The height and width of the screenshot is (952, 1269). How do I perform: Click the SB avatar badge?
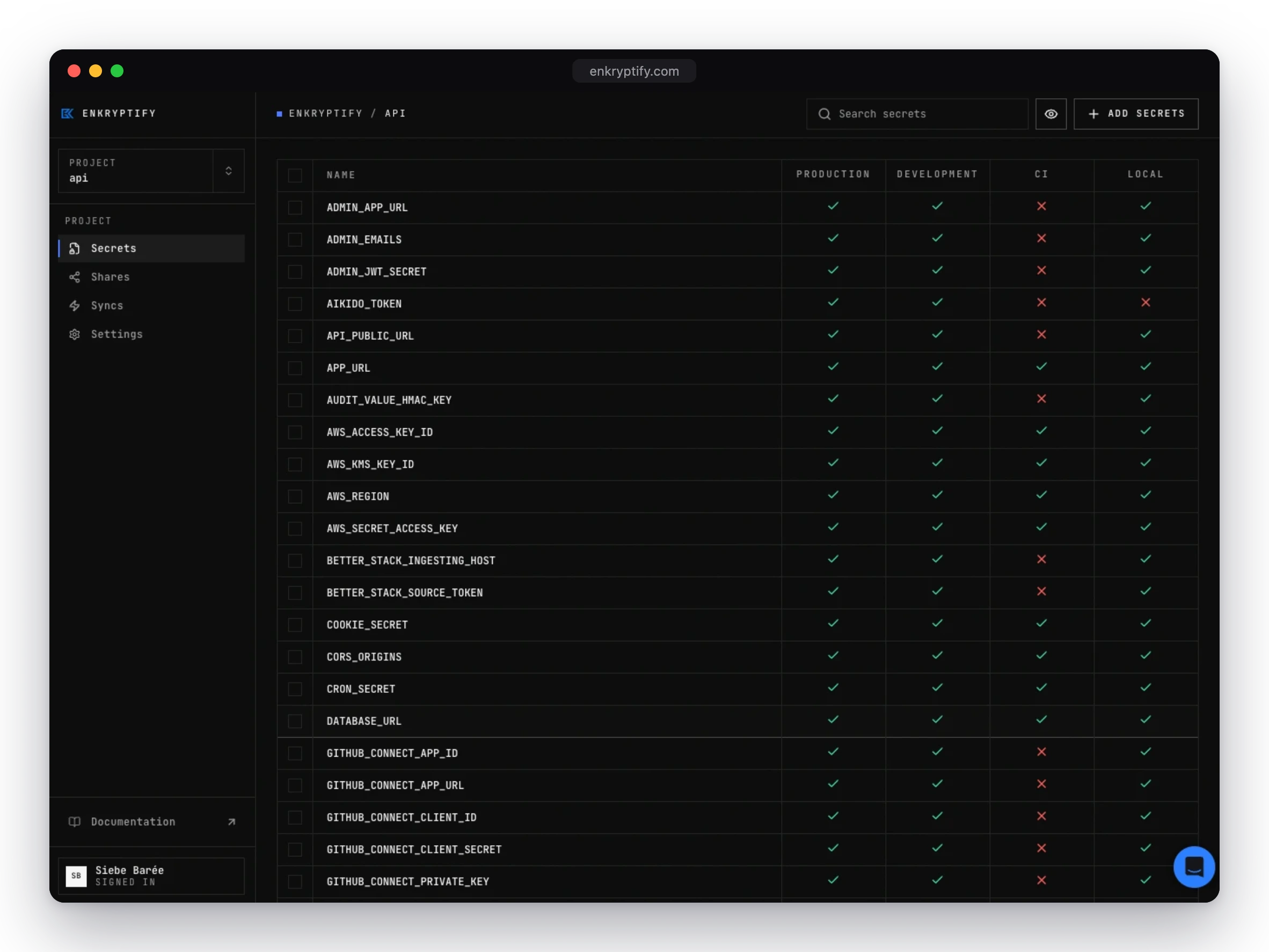pos(76,876)
